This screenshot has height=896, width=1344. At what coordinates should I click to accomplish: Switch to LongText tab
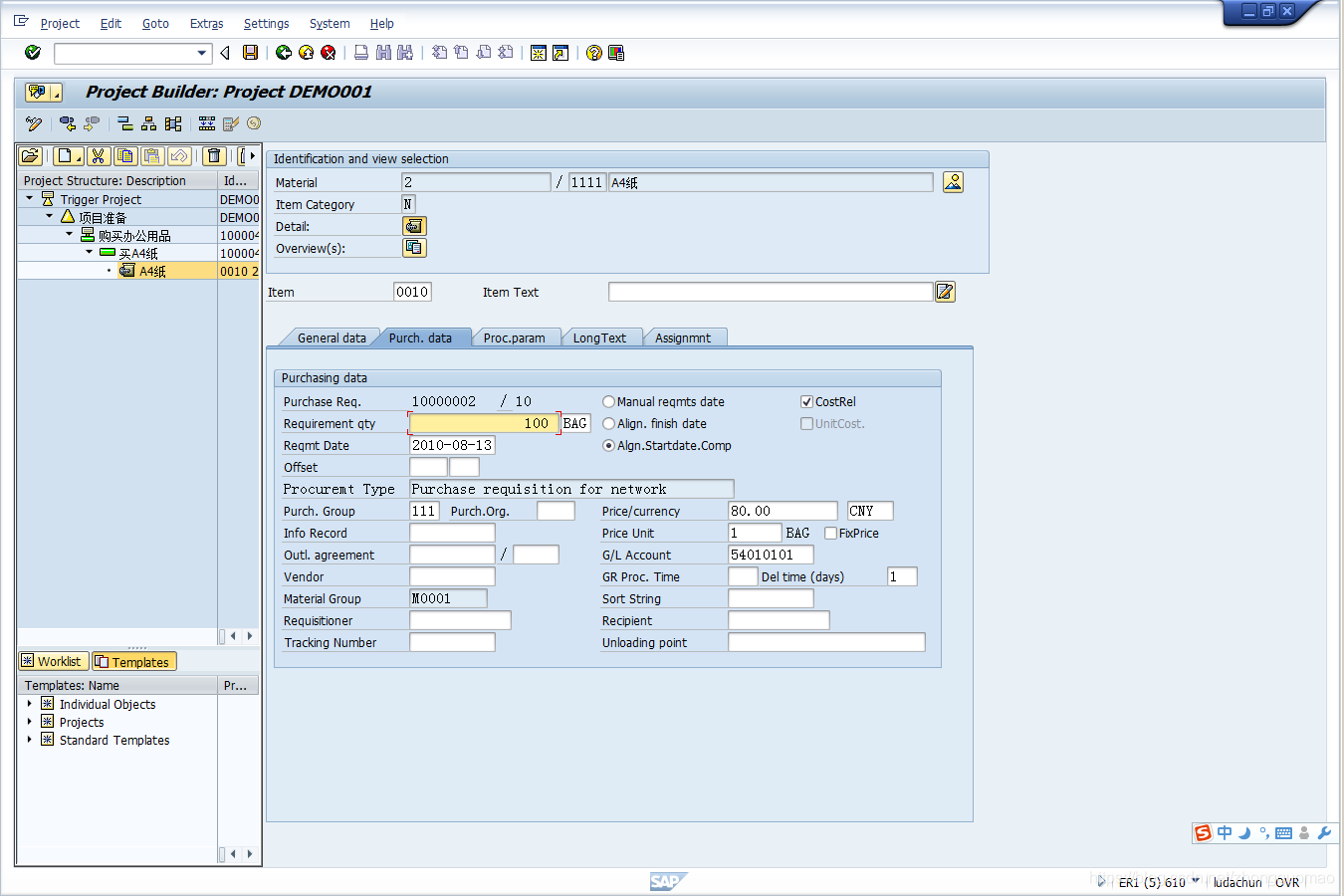[599, 338]
